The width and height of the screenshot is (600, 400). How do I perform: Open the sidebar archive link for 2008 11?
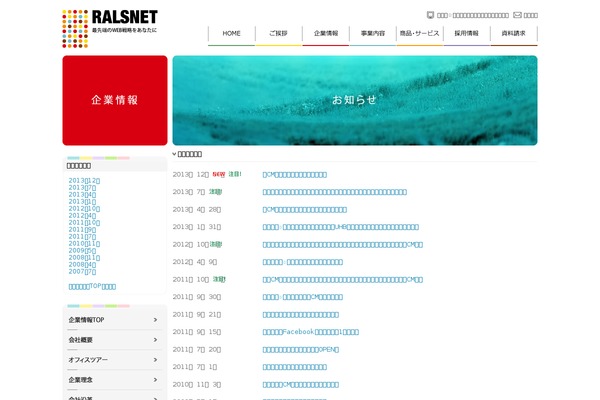84,257
